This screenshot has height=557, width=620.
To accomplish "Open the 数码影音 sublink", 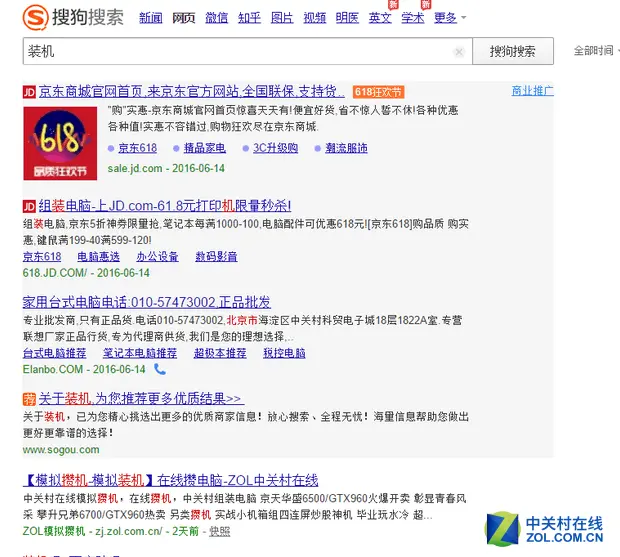I will tap(216, 257).
